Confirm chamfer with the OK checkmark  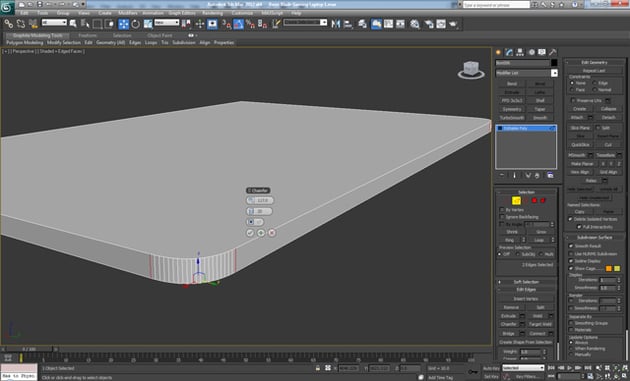click(x=250, y=233)
